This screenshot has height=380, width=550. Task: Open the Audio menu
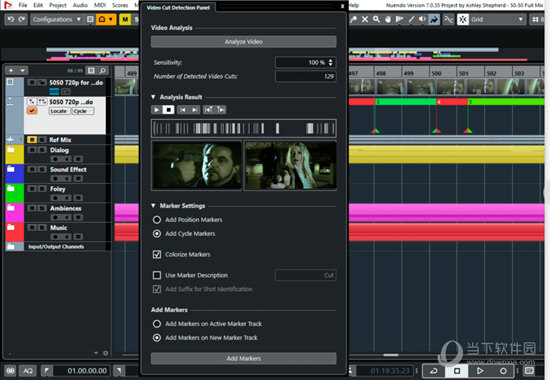click(x=80, y=5)
